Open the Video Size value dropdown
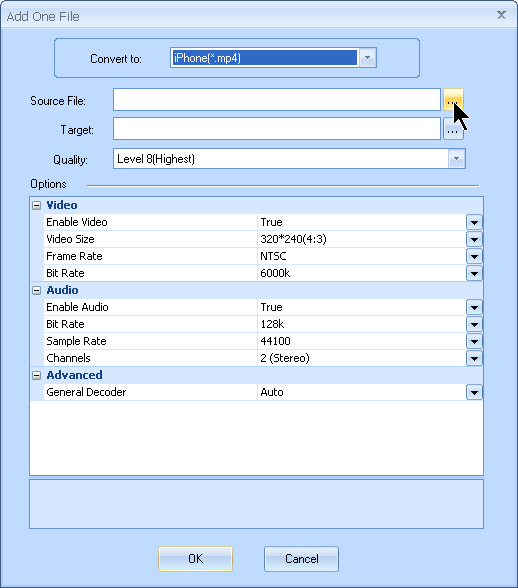The height and width of the screenshot is (588, 518). (474, 239)
